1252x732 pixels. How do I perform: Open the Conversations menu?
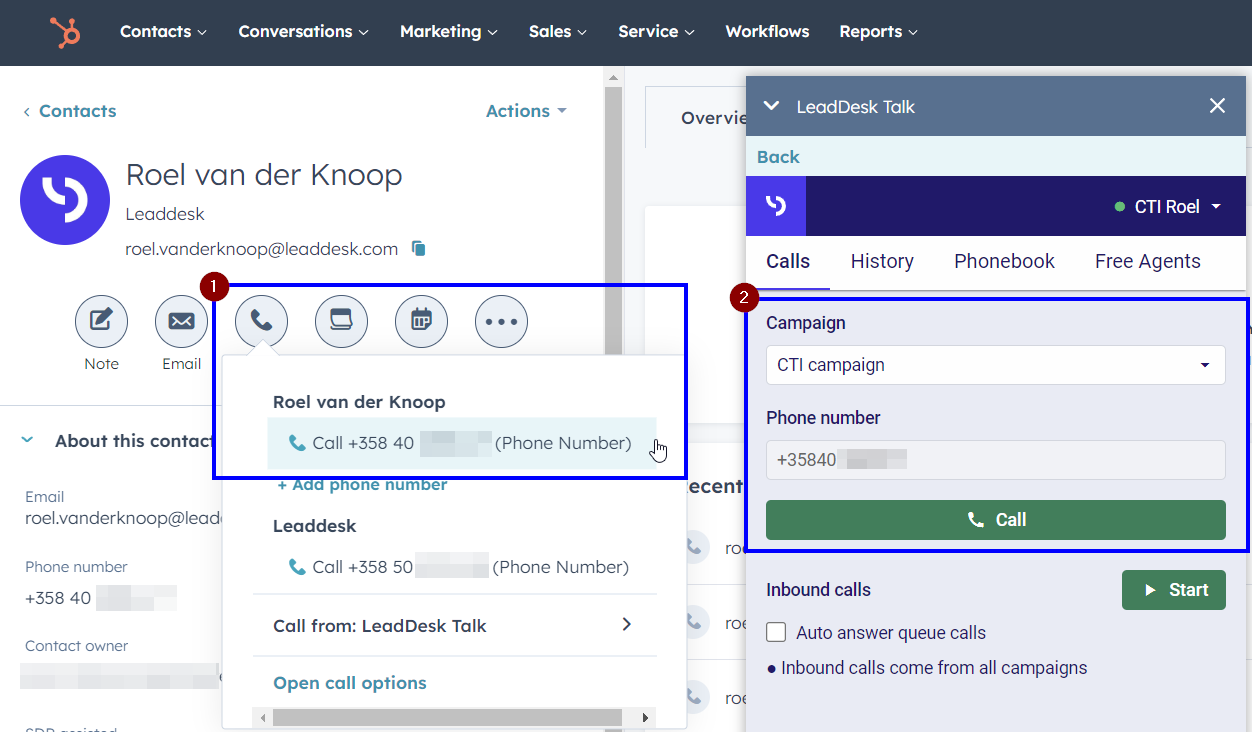[303, 32]
